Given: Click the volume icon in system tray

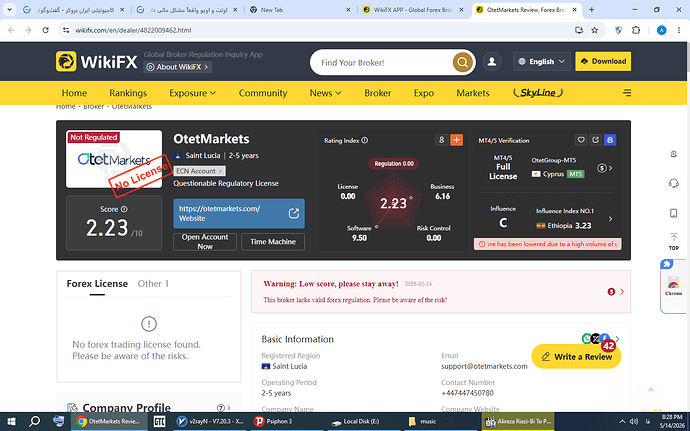Looking at the screenshot, I should 634,421.
